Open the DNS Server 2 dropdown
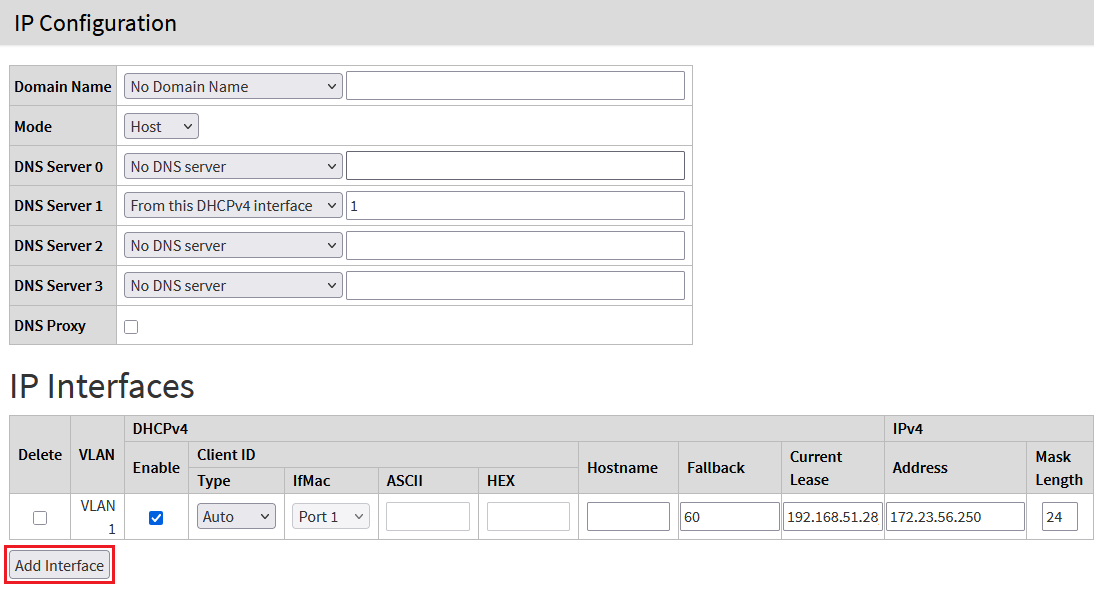Image resolution: width=1094 pixels, height=592 pixels. pyautogui.click(x=232, y=245)
